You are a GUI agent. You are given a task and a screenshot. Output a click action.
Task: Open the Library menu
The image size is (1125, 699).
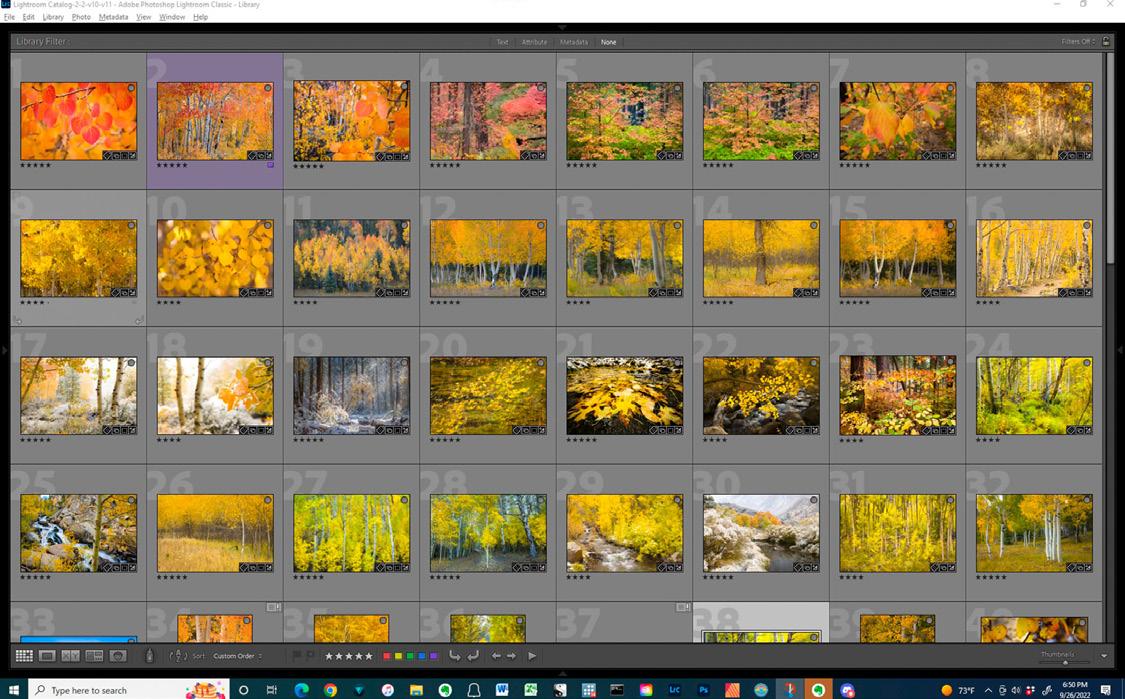click(53, 17)
